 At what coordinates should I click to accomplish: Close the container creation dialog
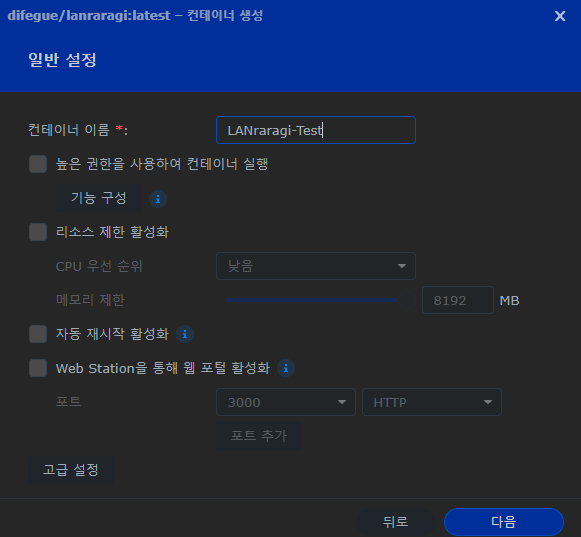tap(560, 16)
